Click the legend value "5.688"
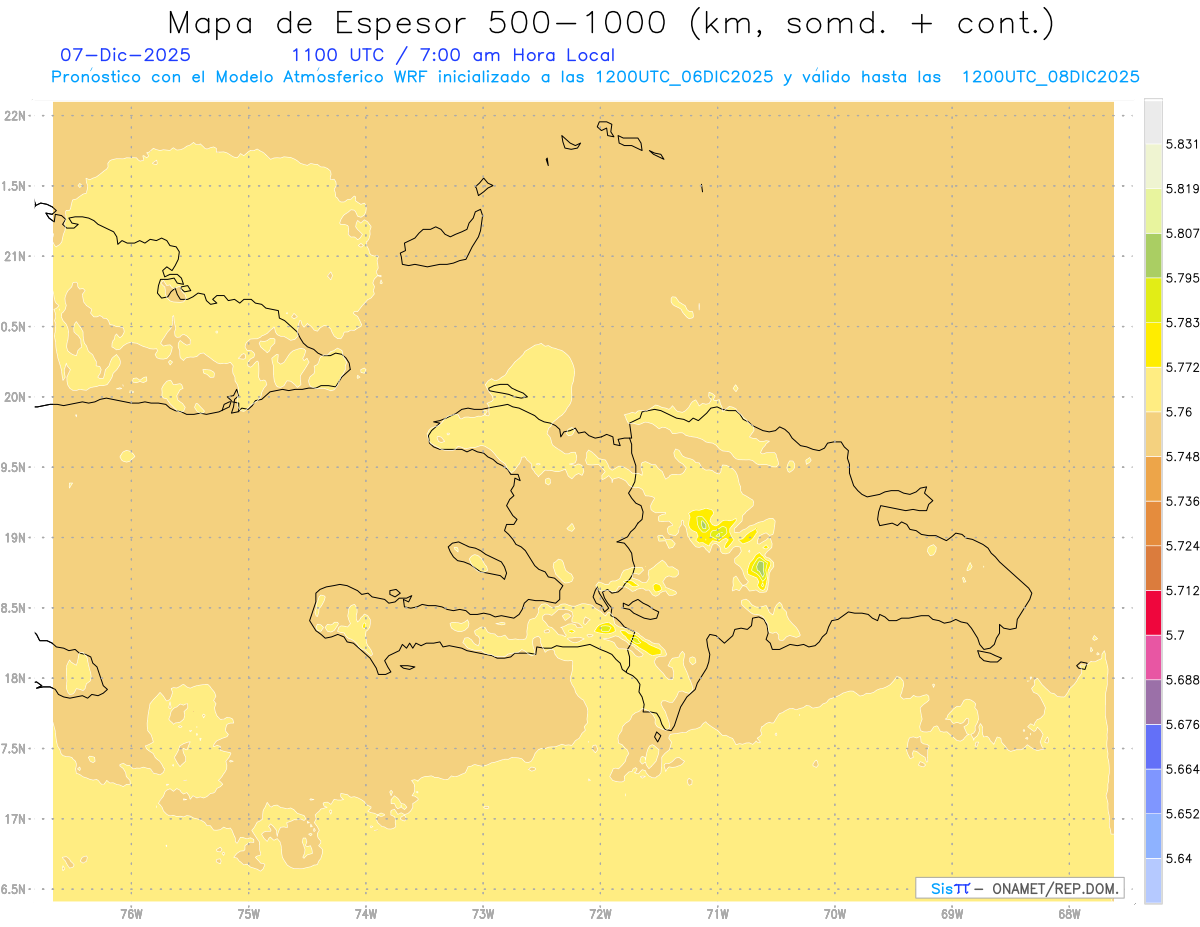 (1182, 680)
